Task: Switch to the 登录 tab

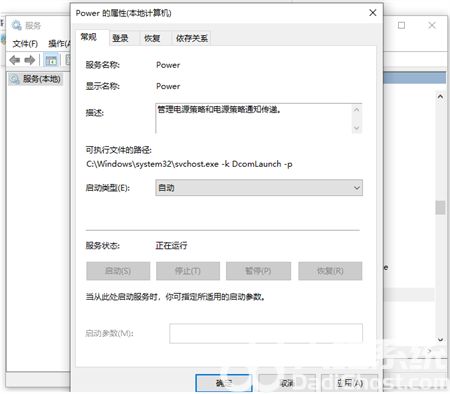Action: pyautogui.click(x=120, y=38)
